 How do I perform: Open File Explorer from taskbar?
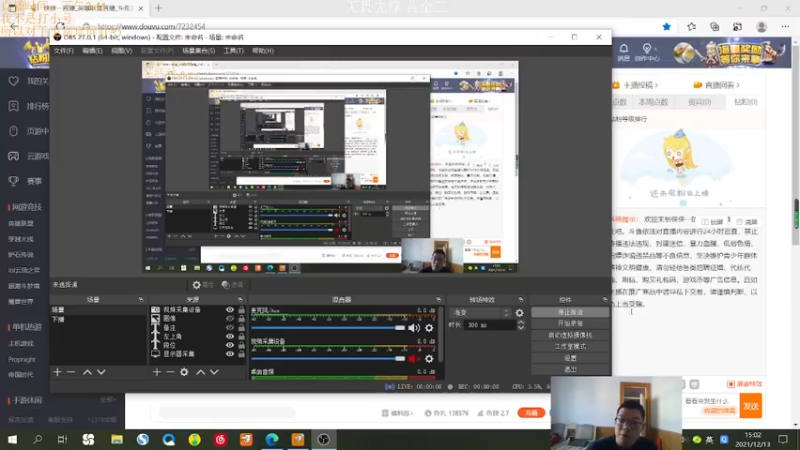[x=117, y=439]
